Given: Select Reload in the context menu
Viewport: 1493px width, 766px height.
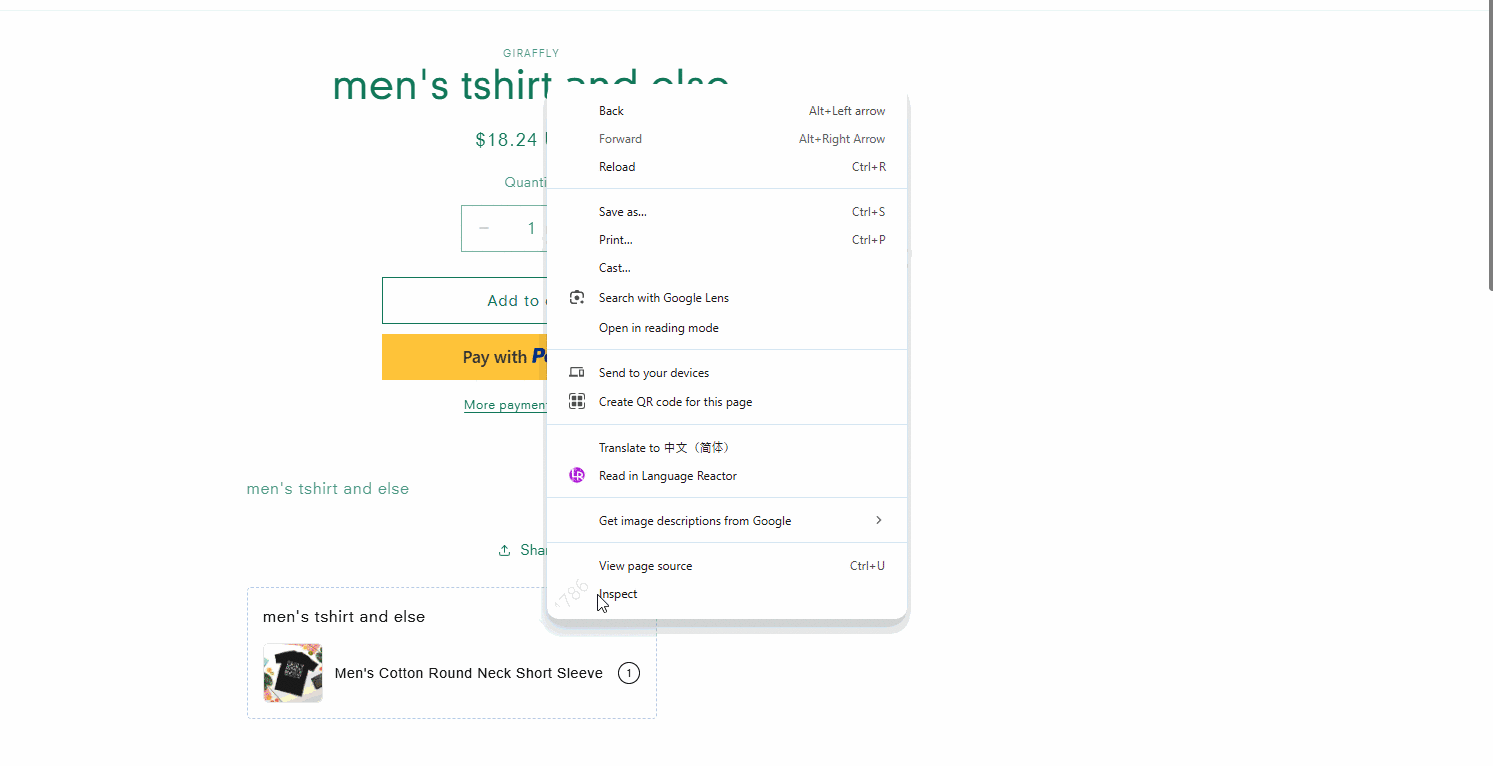Looking at the screenshot, I should click(x=727, y=167).
